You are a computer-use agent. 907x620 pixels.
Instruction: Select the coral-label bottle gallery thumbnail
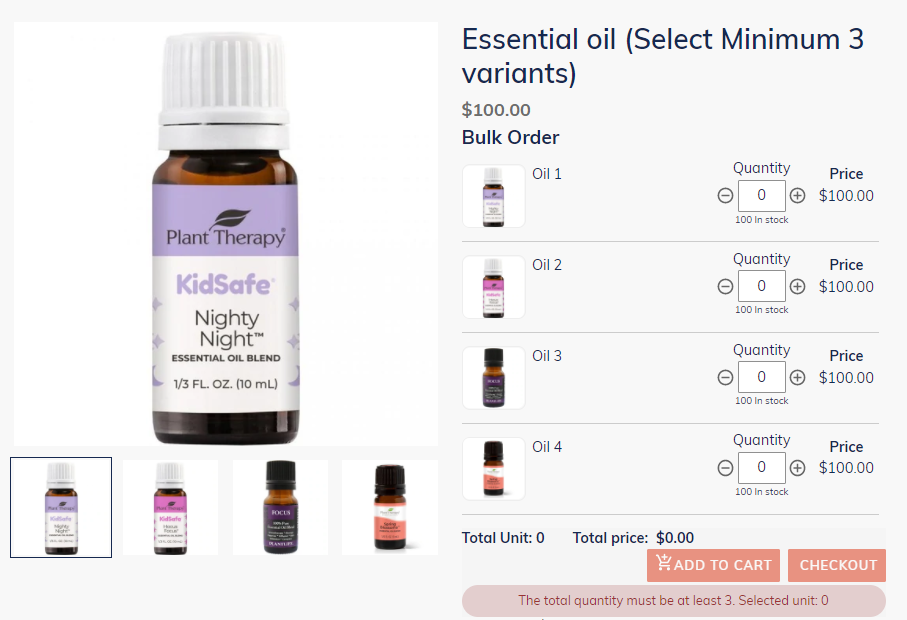coord(390,507)
